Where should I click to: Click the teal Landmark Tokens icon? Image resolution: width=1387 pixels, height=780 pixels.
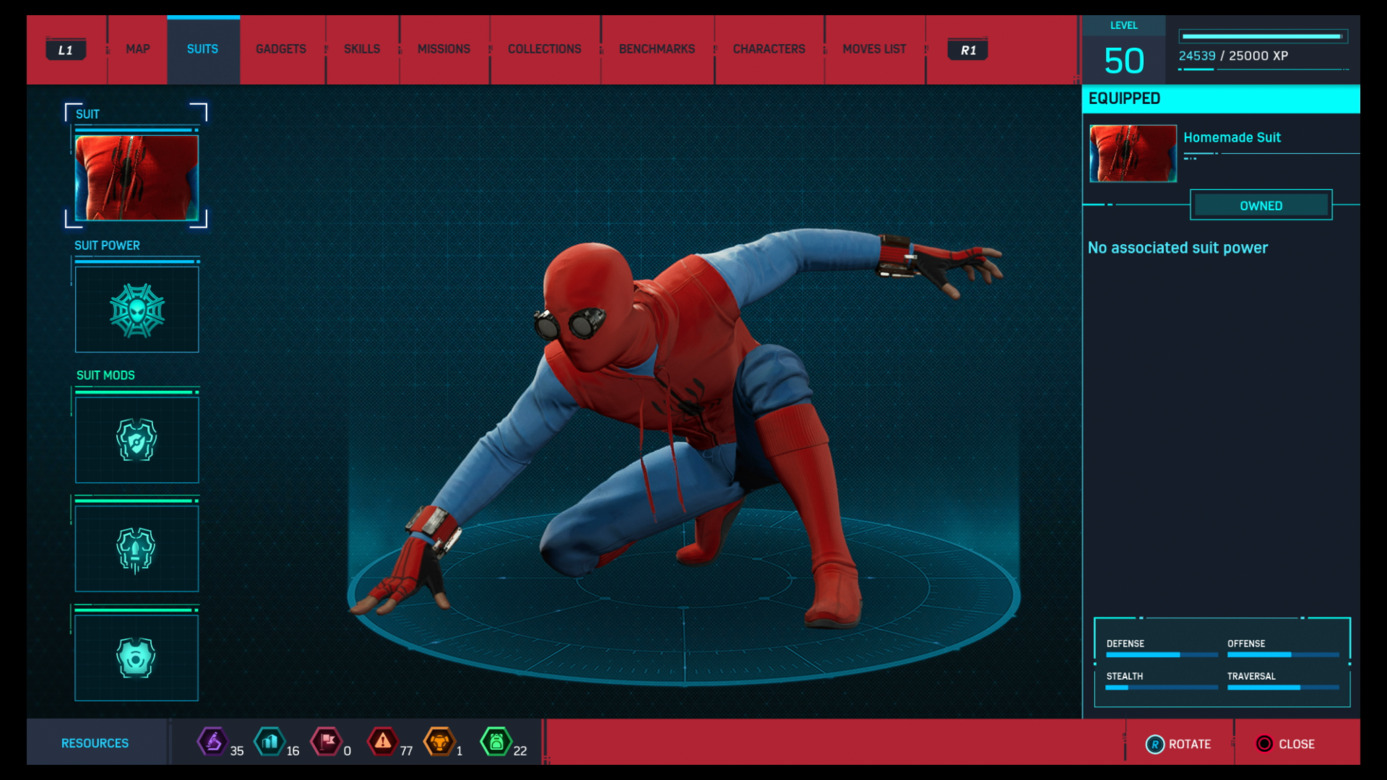click(x=269, y=742)
